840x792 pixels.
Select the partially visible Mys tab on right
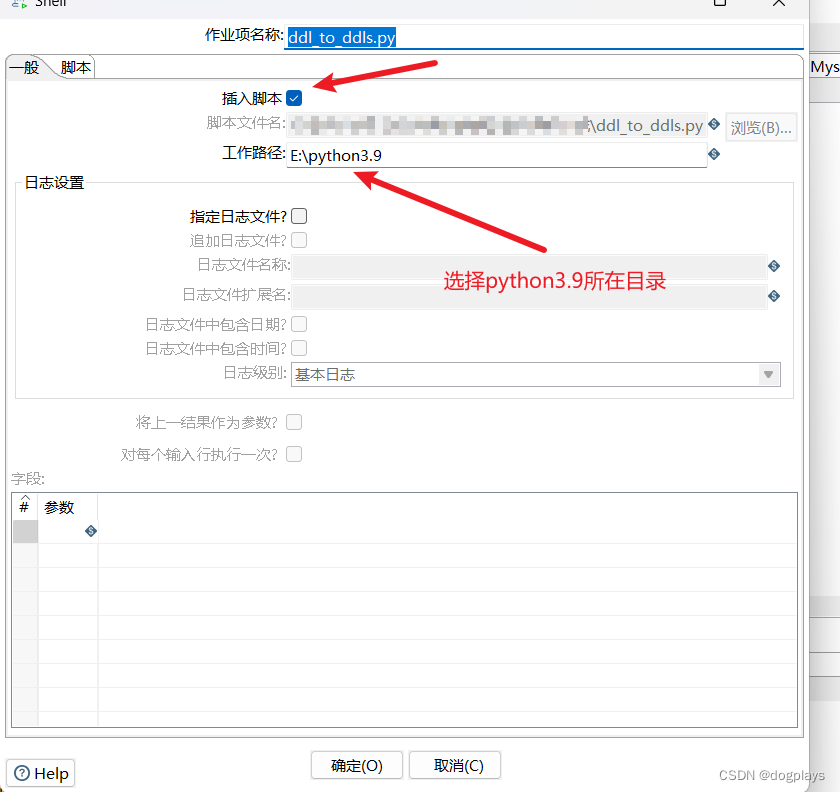click(824, 67)
